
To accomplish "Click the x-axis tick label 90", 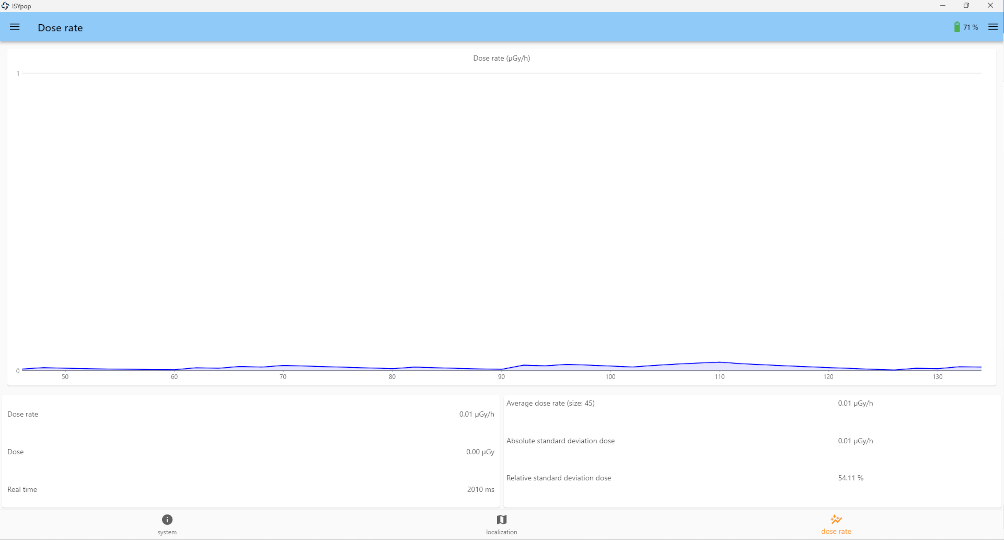I will 501,377.
